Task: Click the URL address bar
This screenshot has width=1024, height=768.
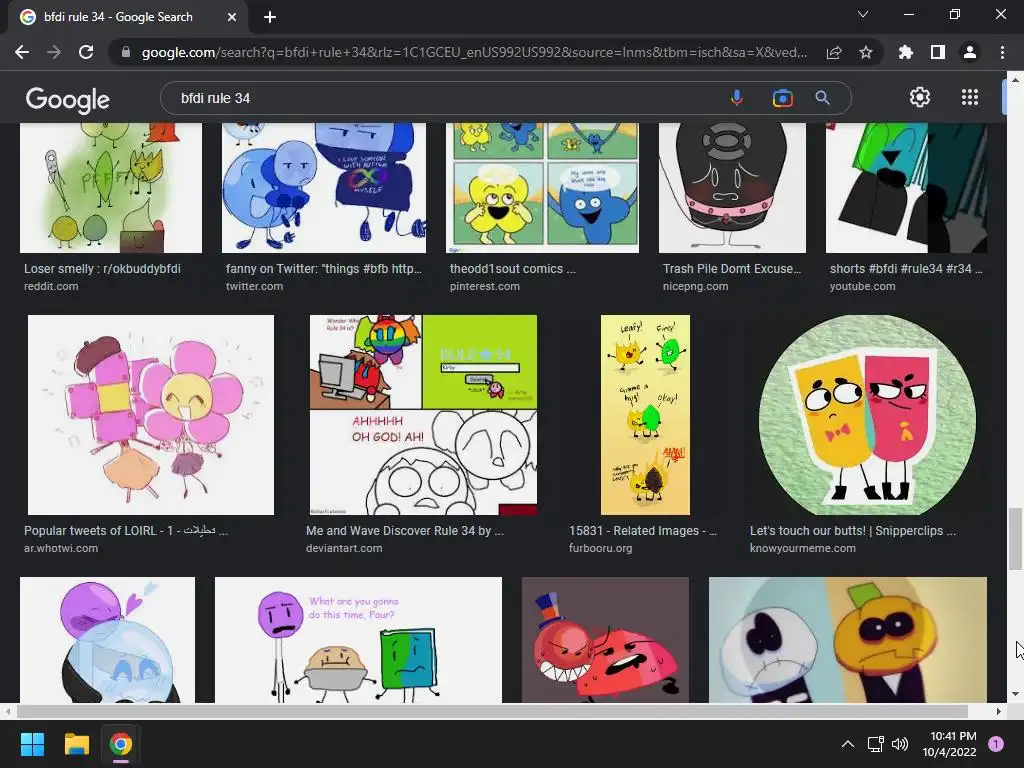Action: point(474,52)
